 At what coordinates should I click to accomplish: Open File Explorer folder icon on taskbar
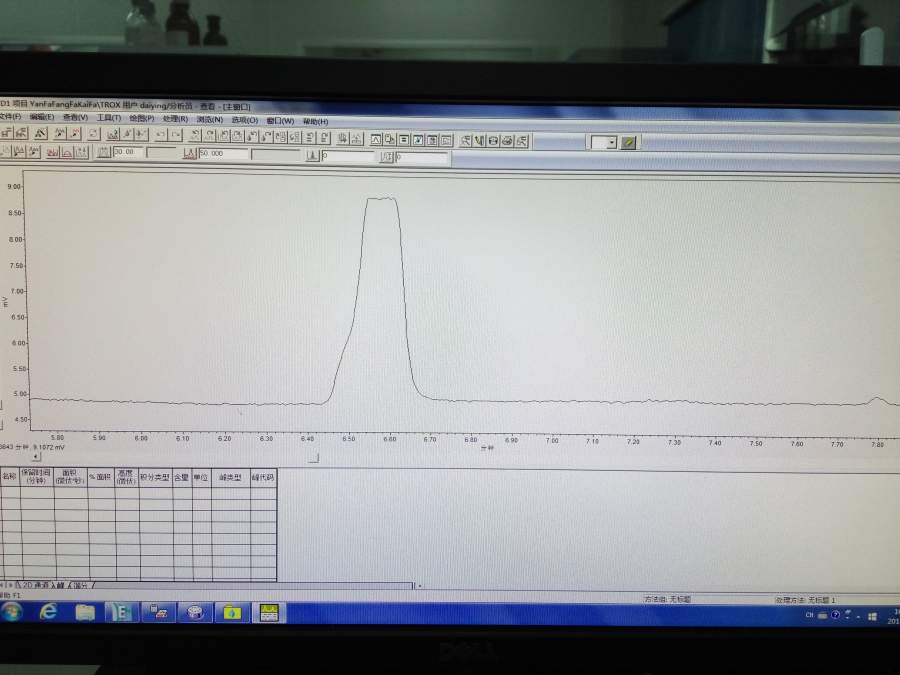pyautogui.click(x=85, y=613)
